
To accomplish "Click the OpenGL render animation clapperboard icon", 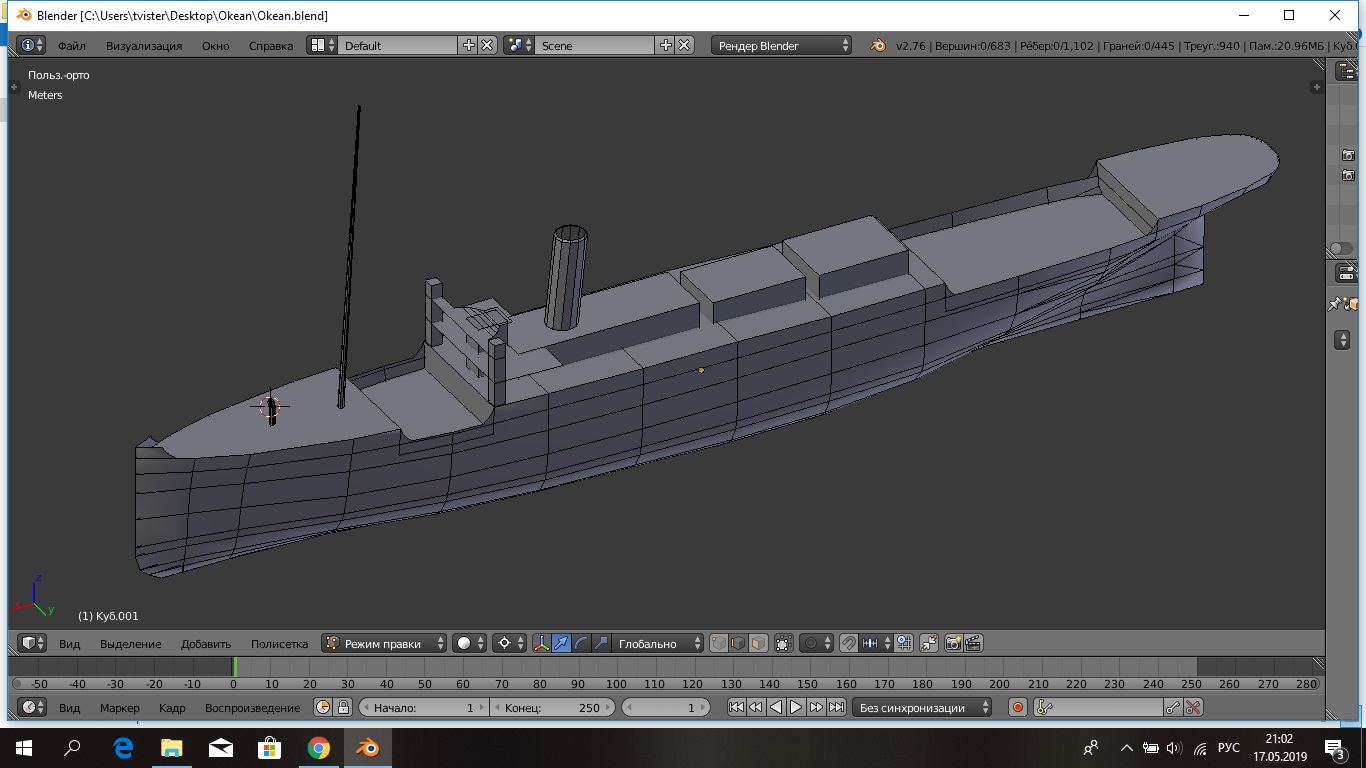I will (x=972, y=644).
